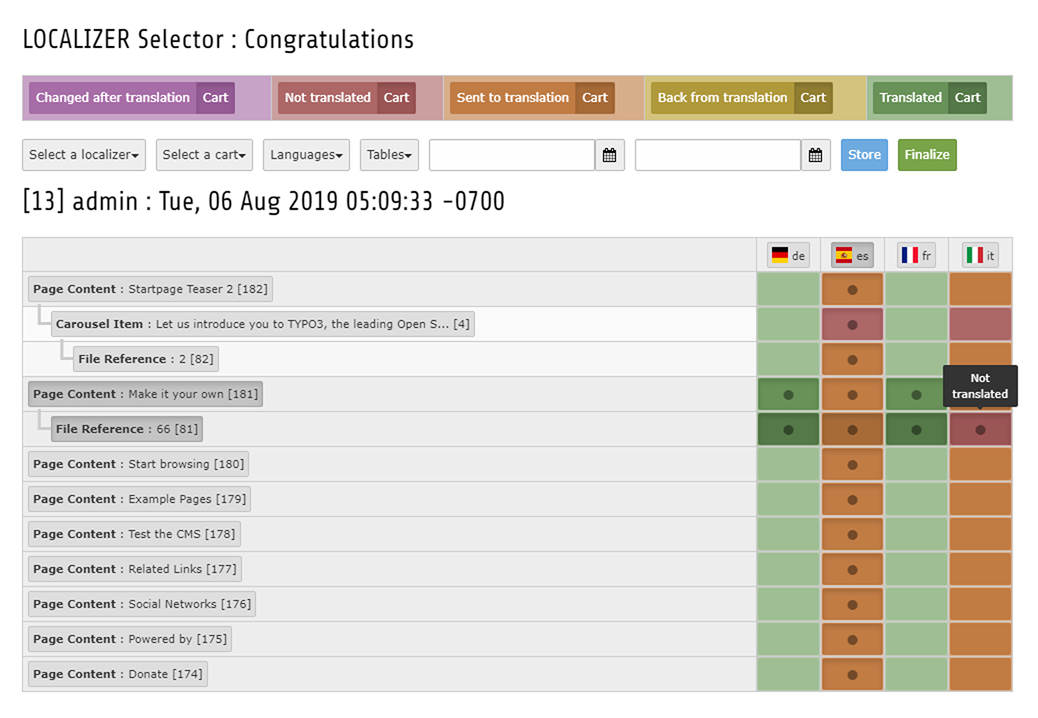Viewport: 1038px width, 718px height.
Task: Open the Cart for Sent to translation items
Action: [x=595, y=98]
